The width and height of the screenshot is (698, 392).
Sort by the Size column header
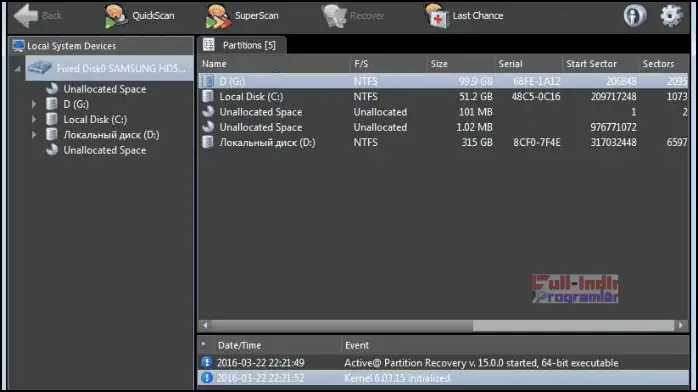[x=460, y=64]
